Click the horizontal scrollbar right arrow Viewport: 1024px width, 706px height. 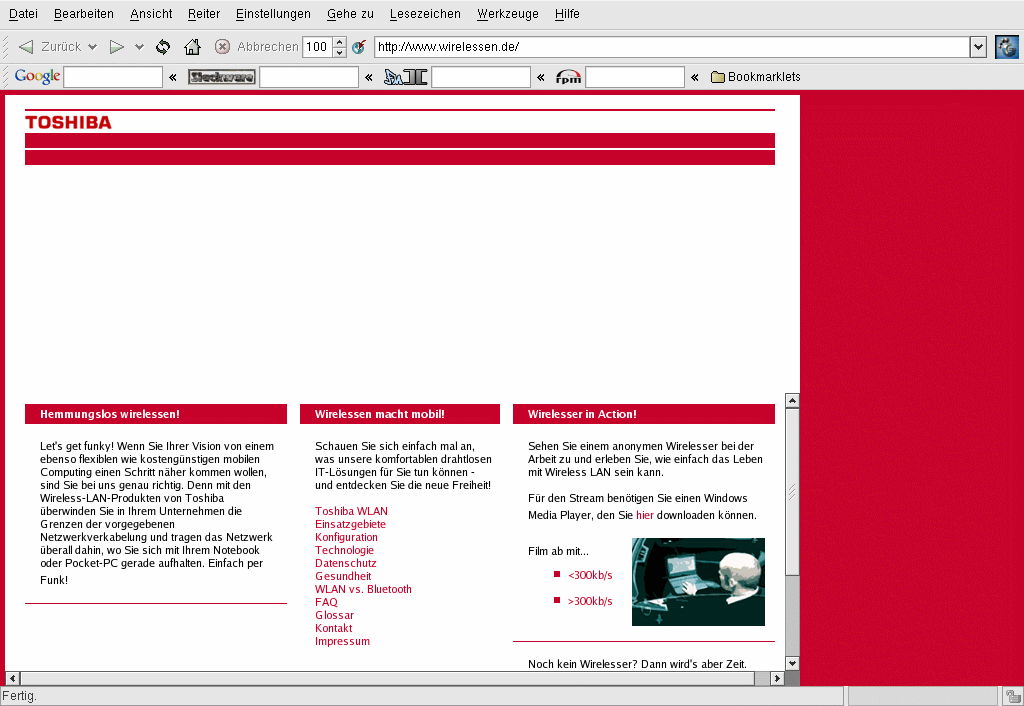tap(776, 678)
